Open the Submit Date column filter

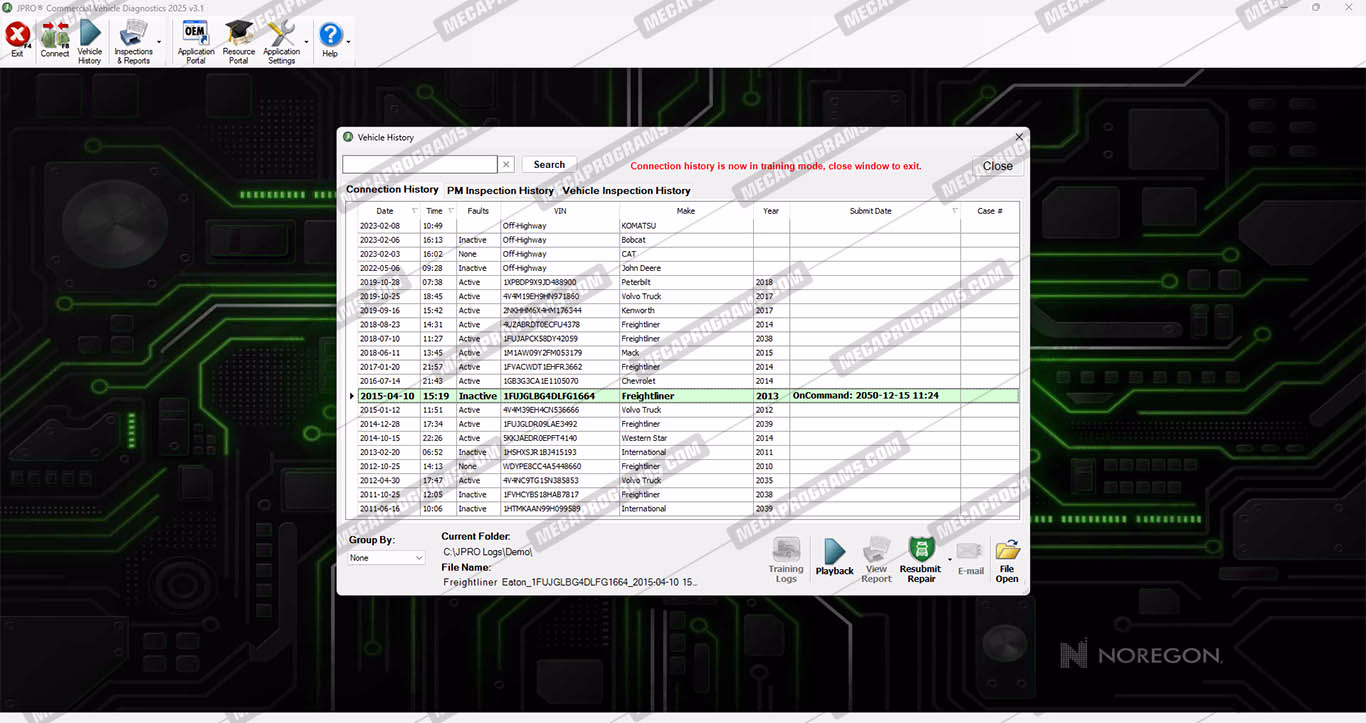954,211
